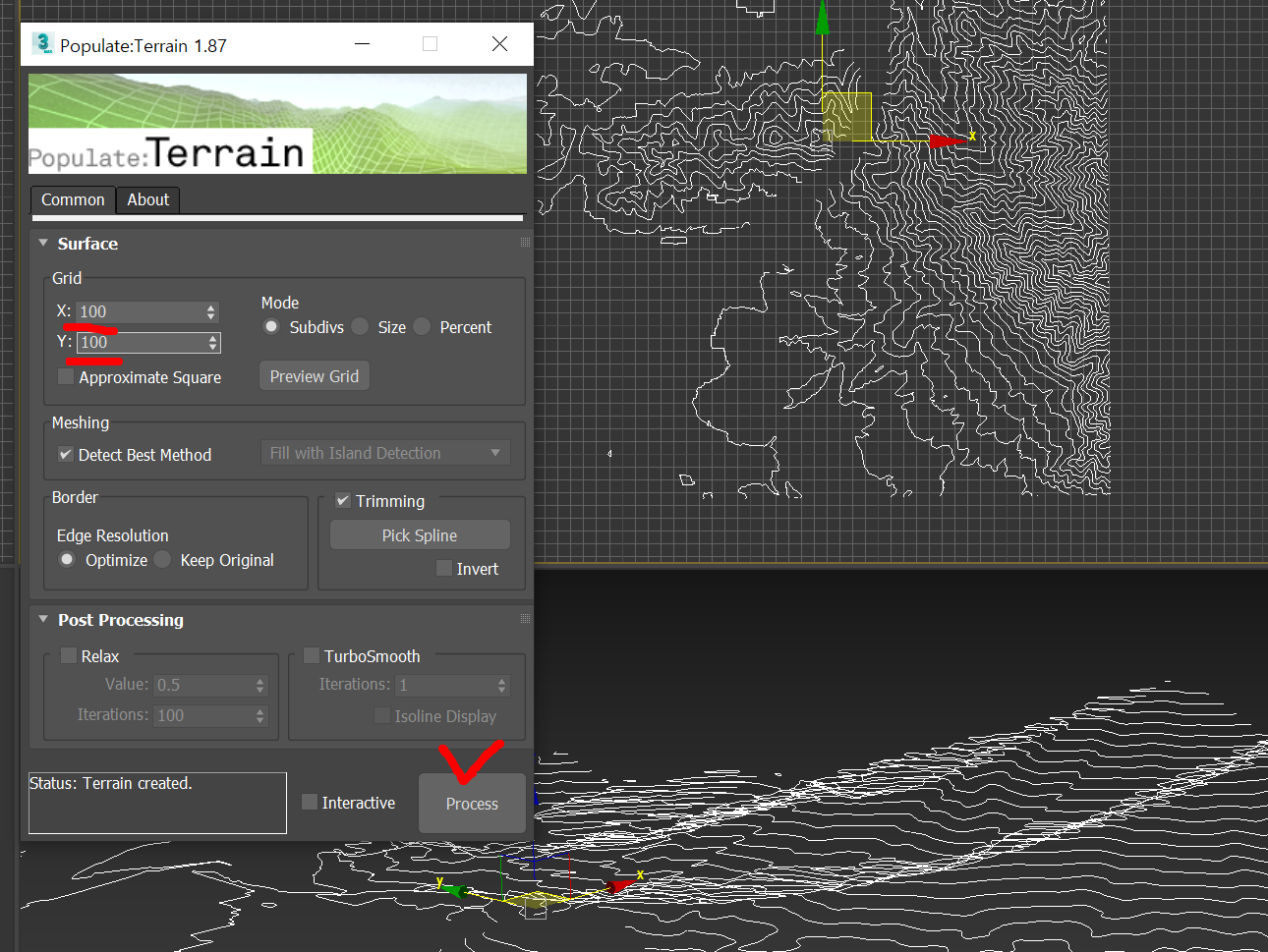This screenshot has height=952, width=1268.
Task: Click the TurboSmooth Iterations field
Action: click(444, 685)
